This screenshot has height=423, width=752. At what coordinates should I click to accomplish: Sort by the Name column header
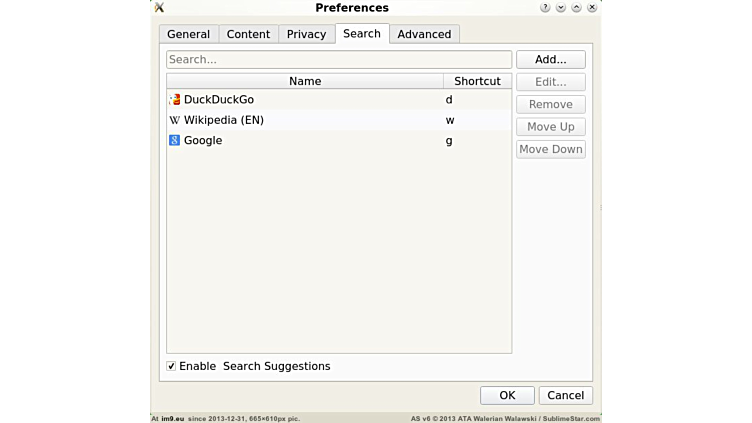[305, 81]
